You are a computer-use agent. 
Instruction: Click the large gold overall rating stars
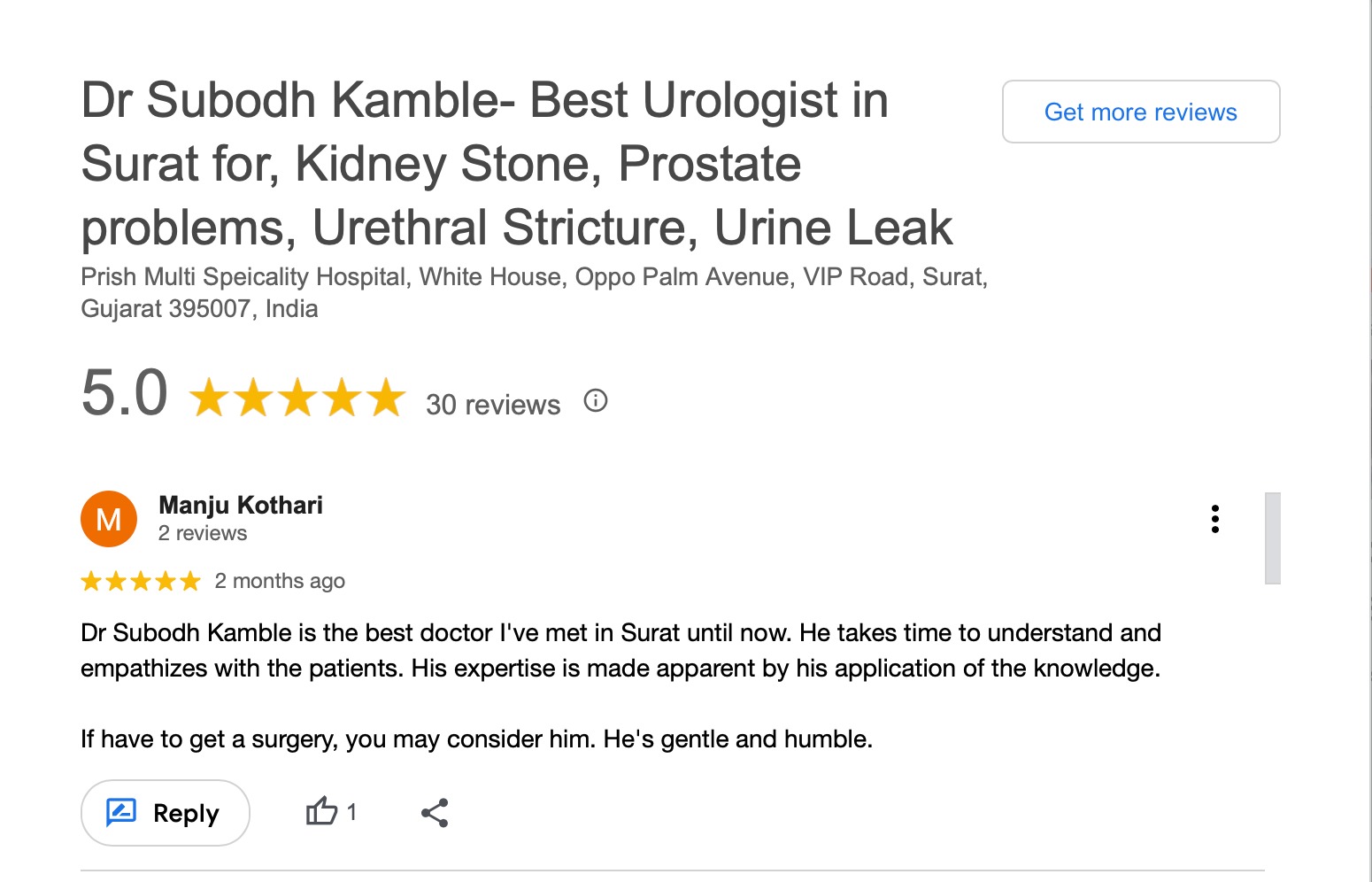297,398
